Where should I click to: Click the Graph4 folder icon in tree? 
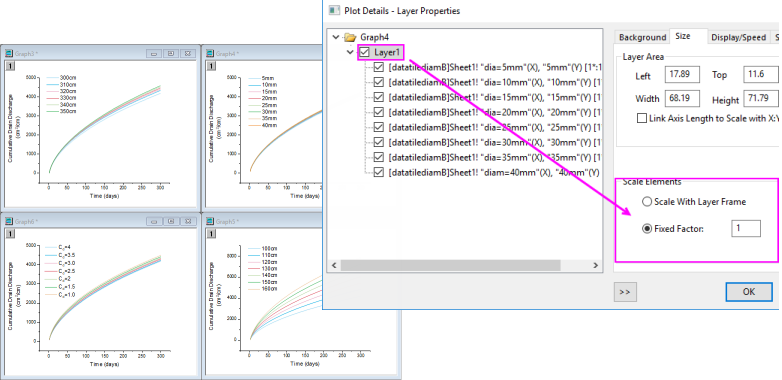tap(351, 37)
